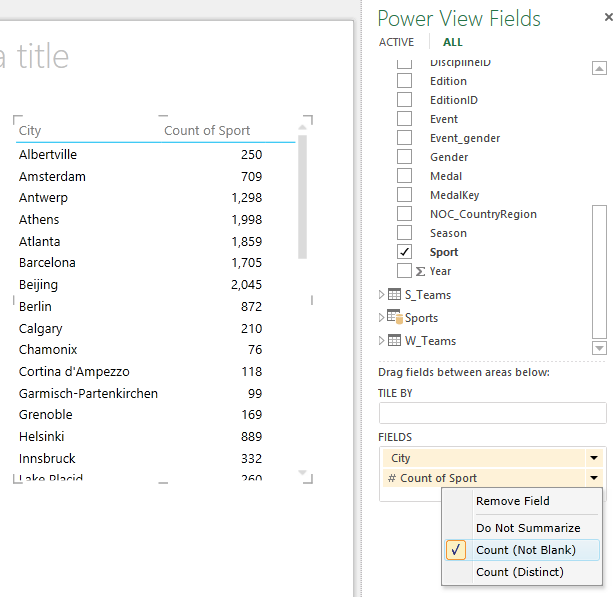The width and height of the screenshot is (615, 597).
Task: Click the sigma icon next to Year
Action: tap(420, 271)
